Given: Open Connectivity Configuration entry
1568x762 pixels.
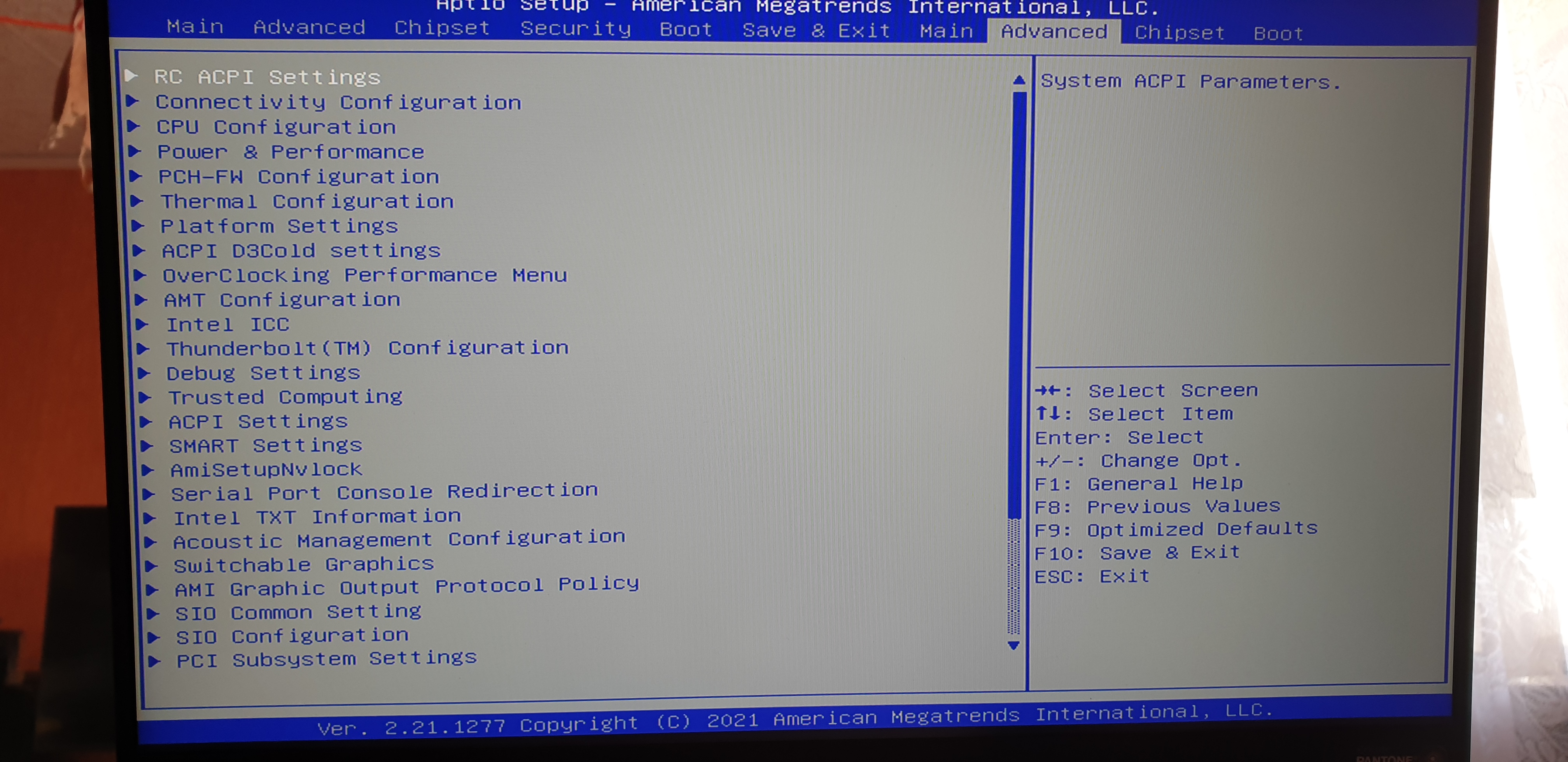Looking at the screenshot, I should click(x=338, y=102).
